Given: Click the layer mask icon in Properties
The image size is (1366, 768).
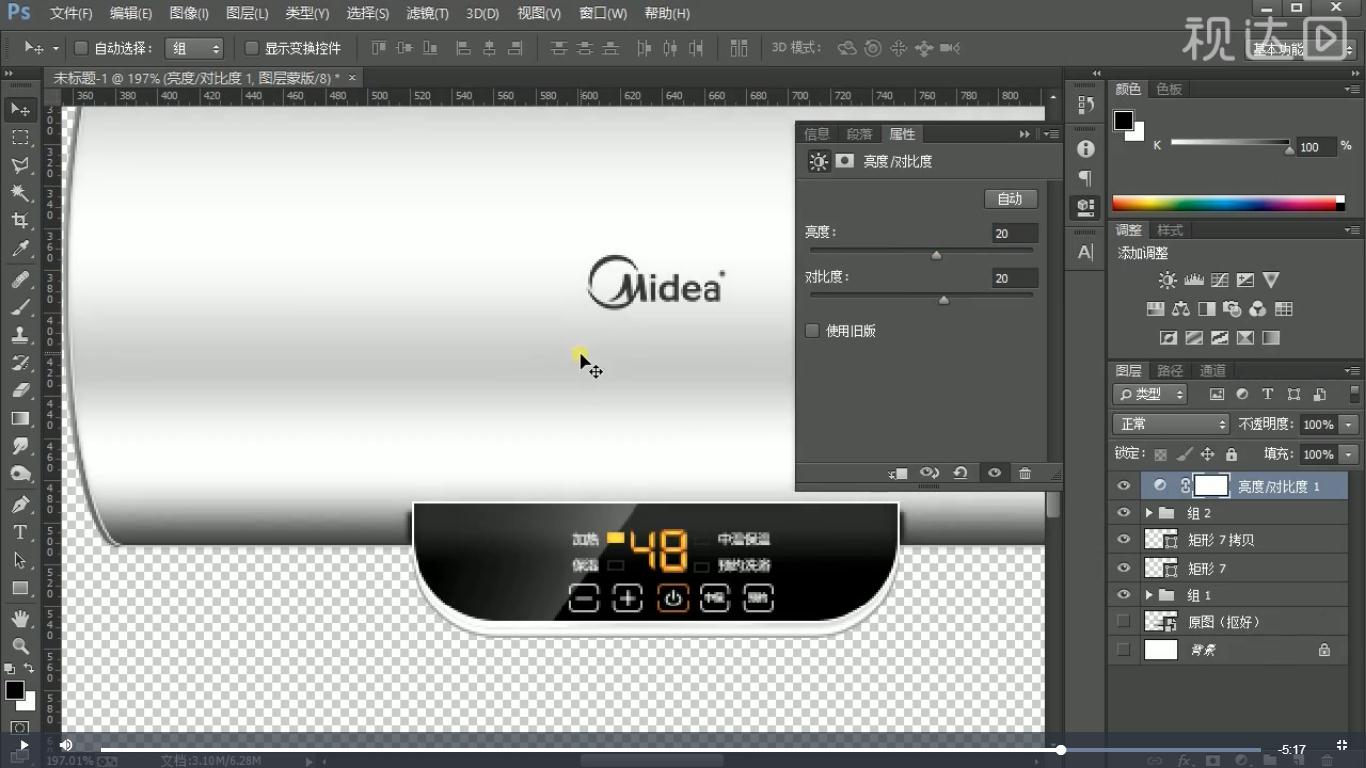Looking at the screenshot, I should pyautogui.click(x=845, y=161).
